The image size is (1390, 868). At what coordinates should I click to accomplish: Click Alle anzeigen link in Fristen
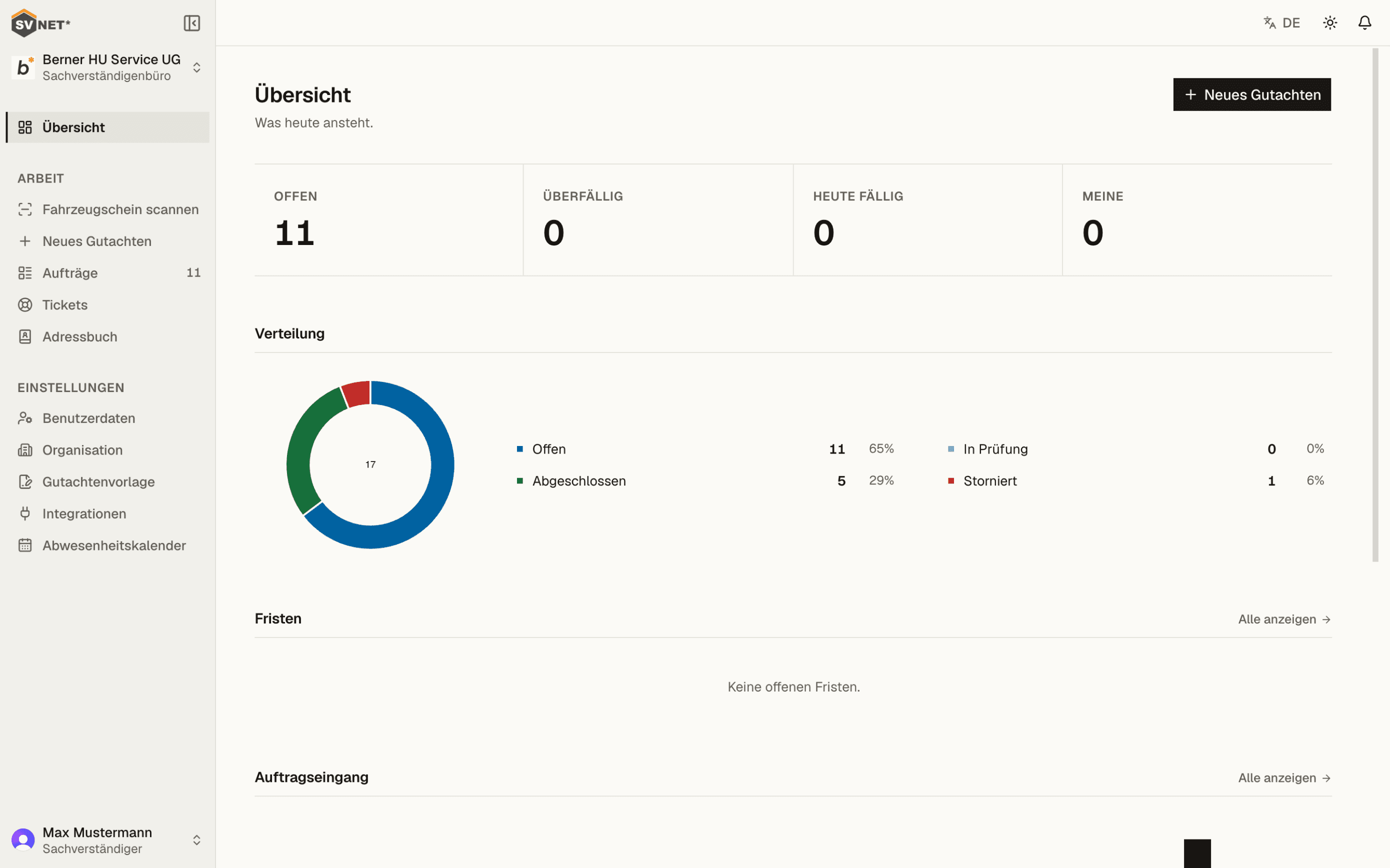click(1284, 619)
